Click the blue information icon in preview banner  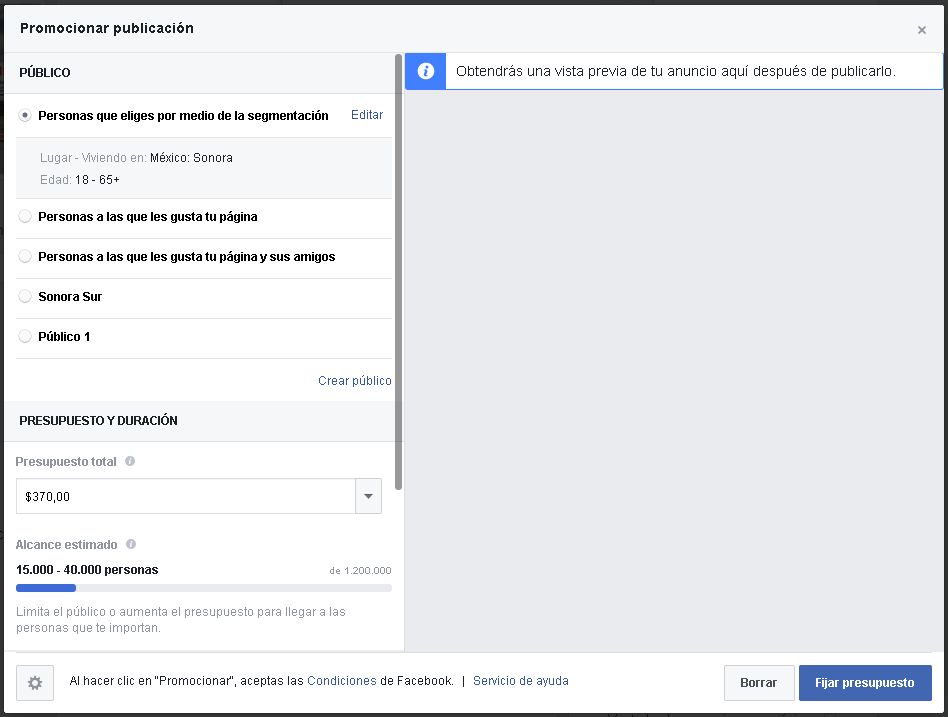(x=426, y=71)
